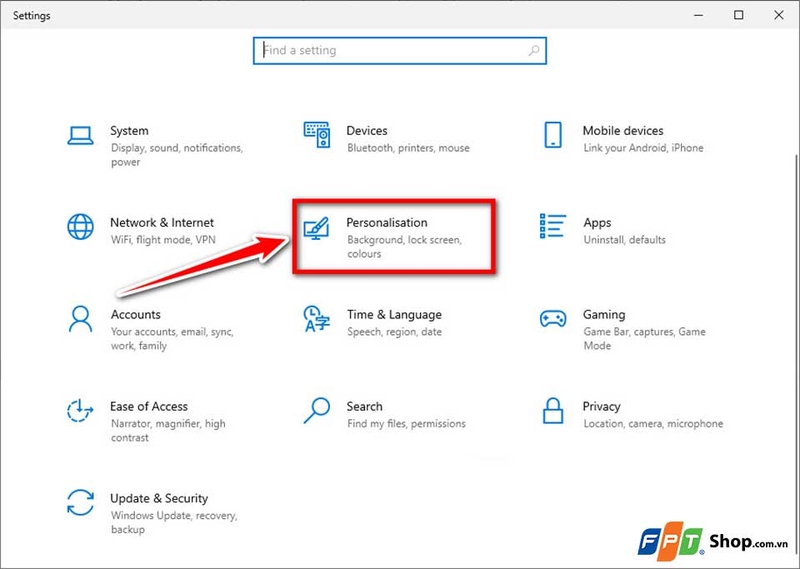Click the Apps list icon
800x569 pixels.
coord(553,226)
